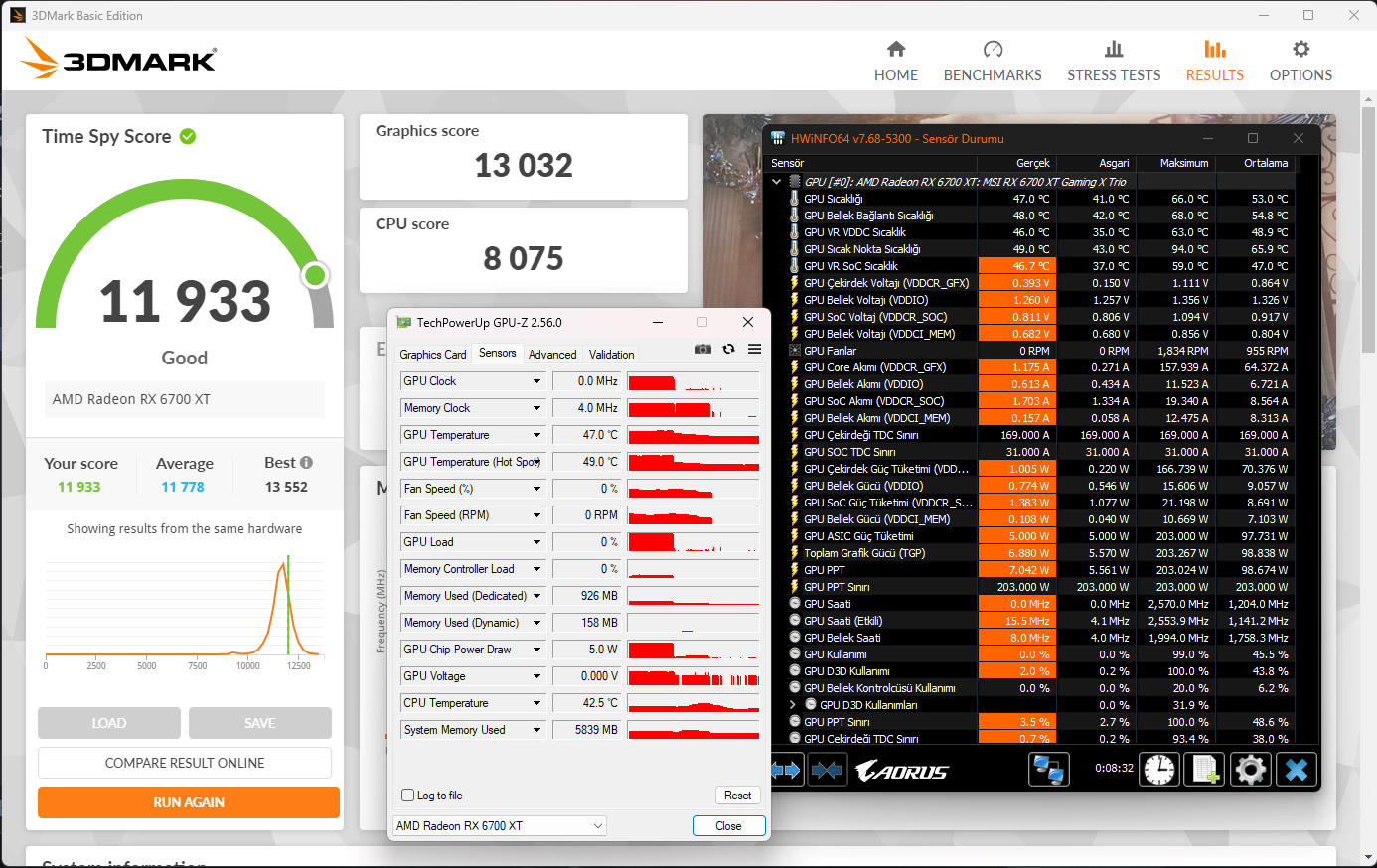Click the thermometer icon beside GPU Sıcaklığı
This screenshot has height=868, width=1377.
coord(795,199)
